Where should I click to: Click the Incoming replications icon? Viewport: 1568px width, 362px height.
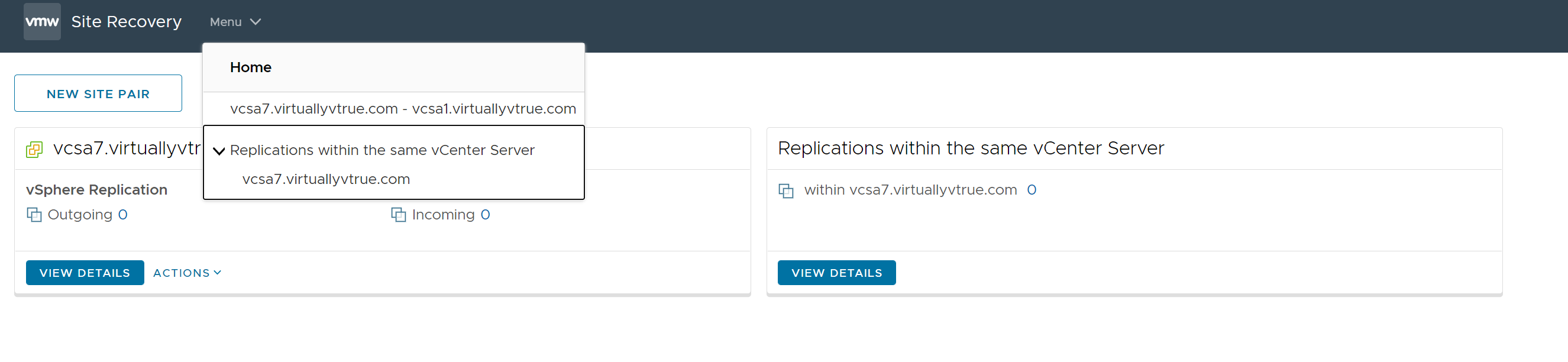point(399,214)
